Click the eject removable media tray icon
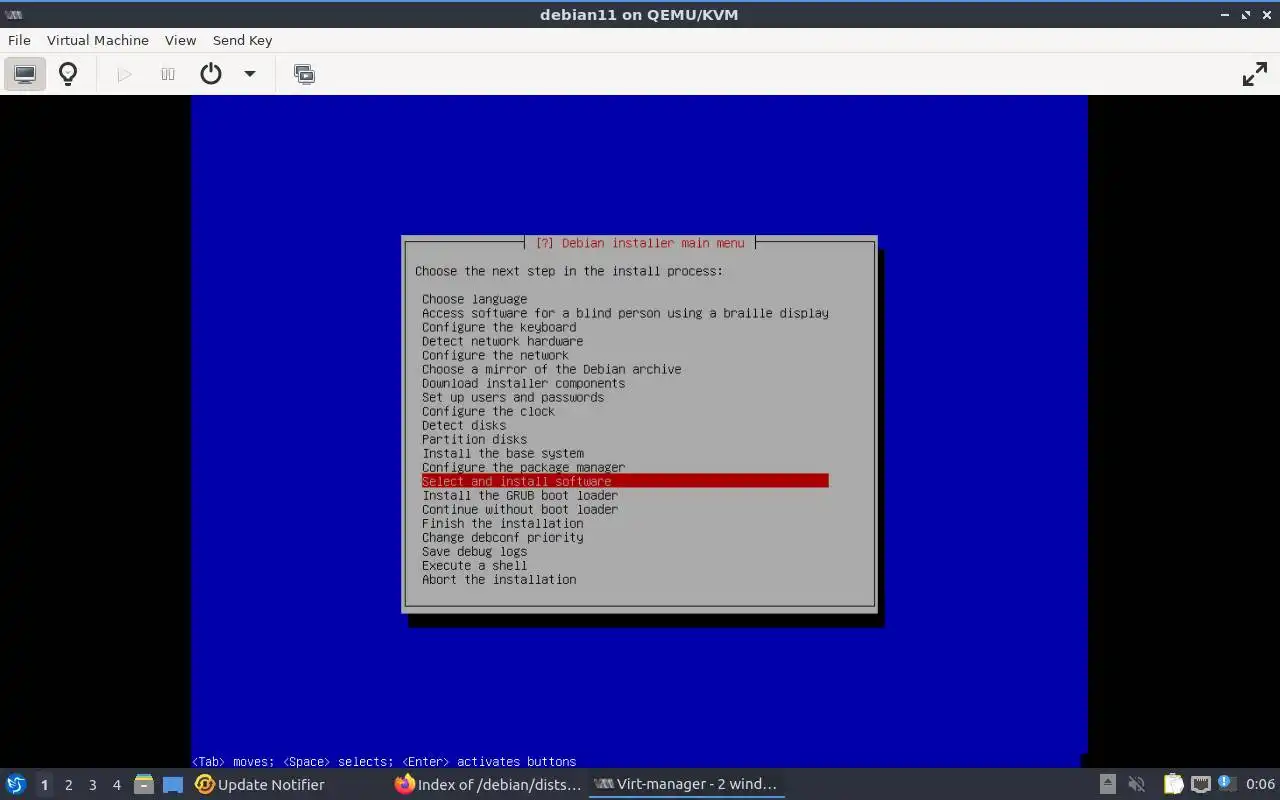Image resolution: width=1280 pixels, height=800 pixels. click(x=1108, y=784)
